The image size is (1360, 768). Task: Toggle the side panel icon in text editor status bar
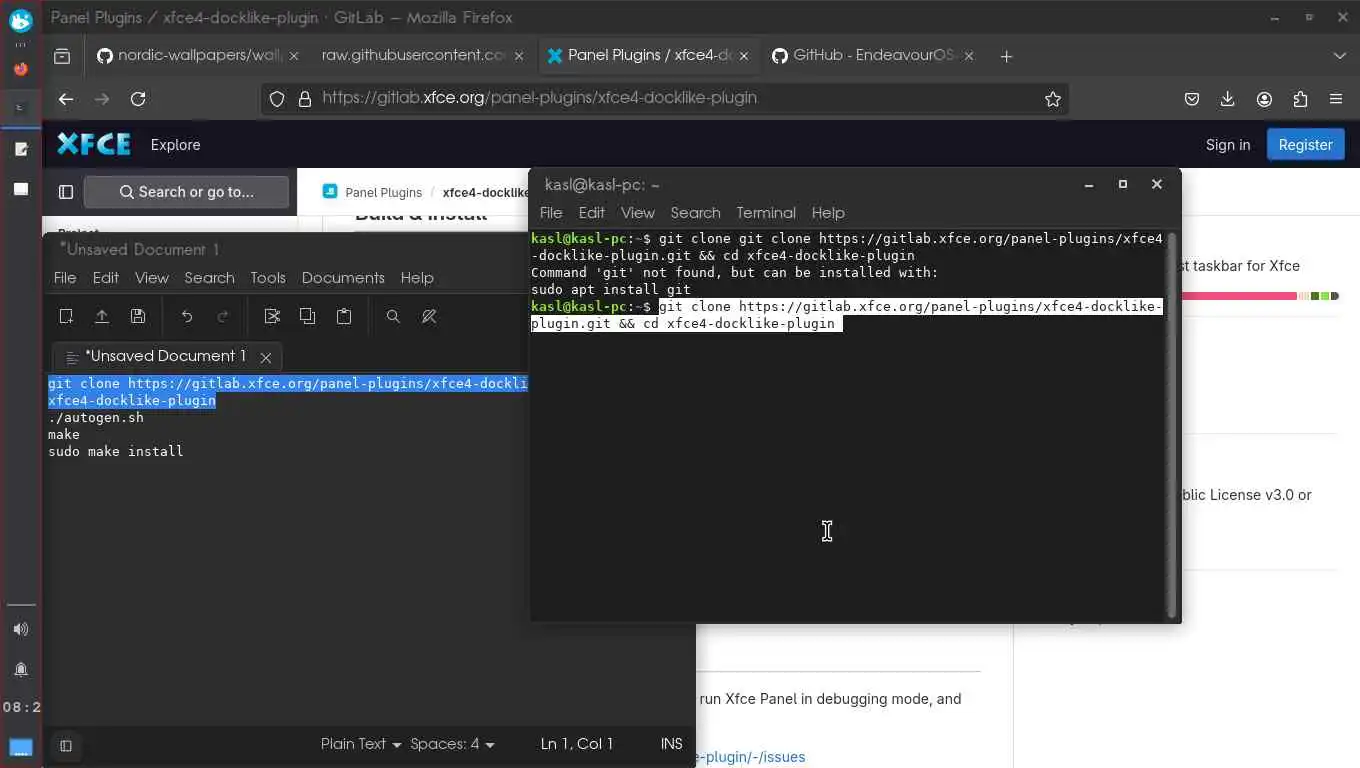click(x=66, y=745)
